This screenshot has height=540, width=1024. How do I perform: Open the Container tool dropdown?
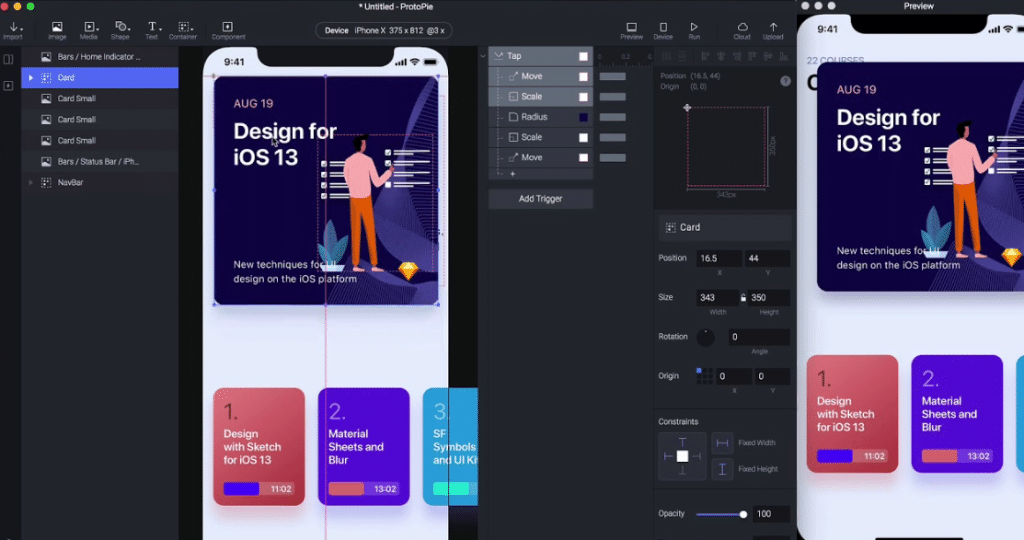(x=184, y=30)
